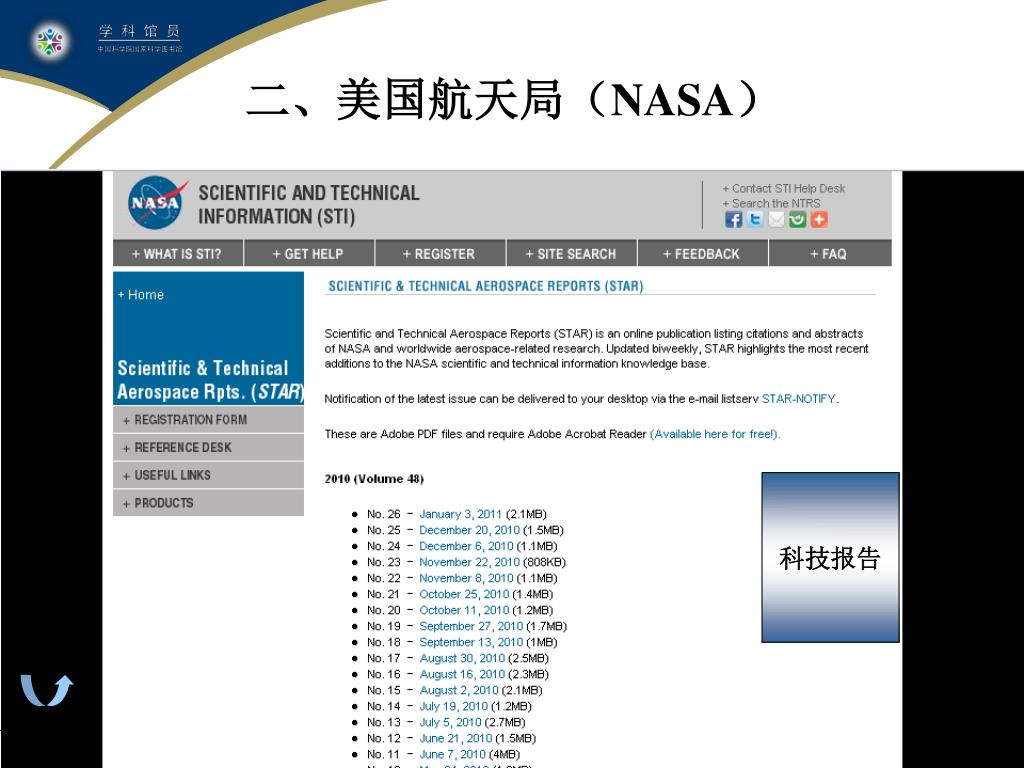Viewport: 1024px width, 768px height.
Task: Click the Scientific & Technical Aerospace Rpts. sidebar heading
Action: pyautogui.click(x=210, y=379)
